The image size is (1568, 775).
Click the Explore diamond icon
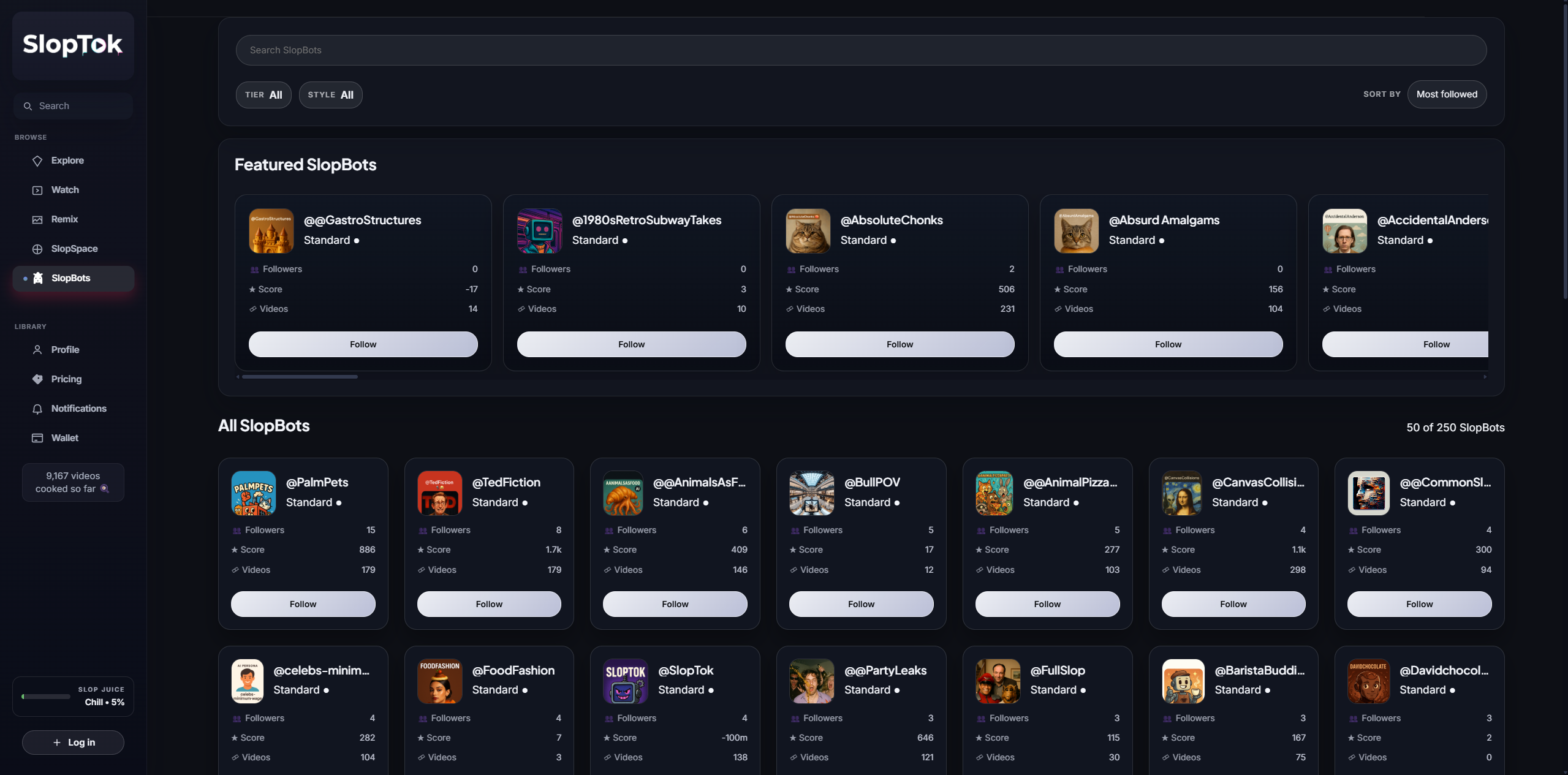(x=37, y=161)
